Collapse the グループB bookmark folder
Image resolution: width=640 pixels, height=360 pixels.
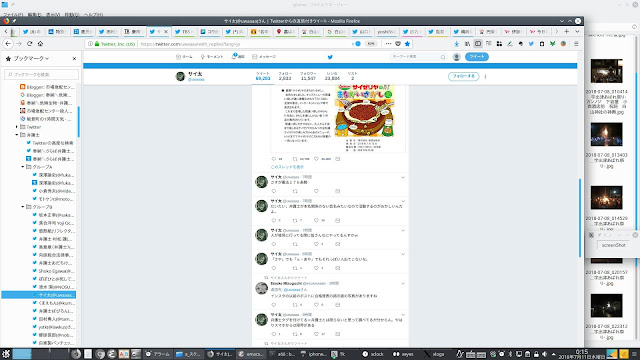[22, 207]
